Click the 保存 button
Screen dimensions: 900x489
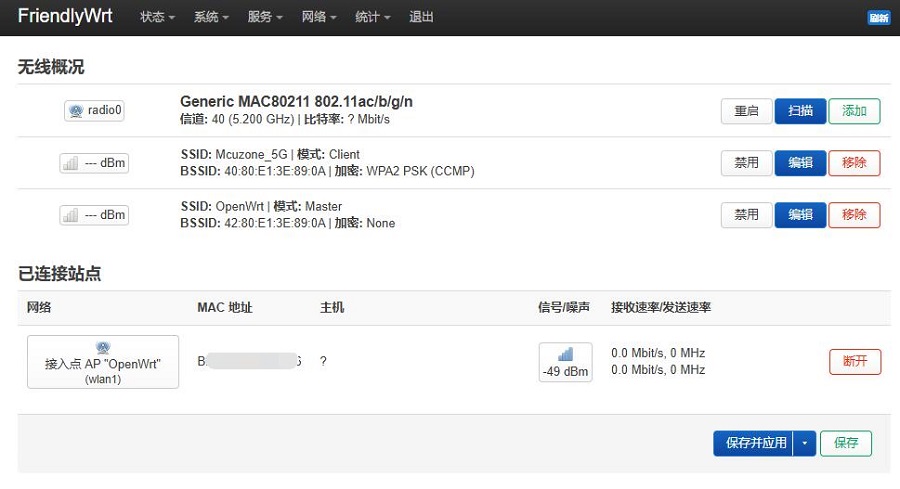846,443
